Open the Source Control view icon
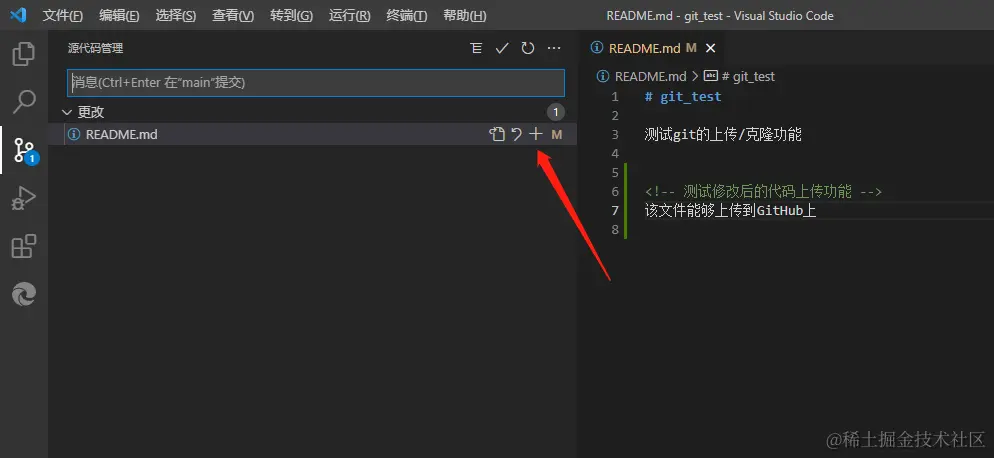 pyautogui.click(x=24, y=150)
